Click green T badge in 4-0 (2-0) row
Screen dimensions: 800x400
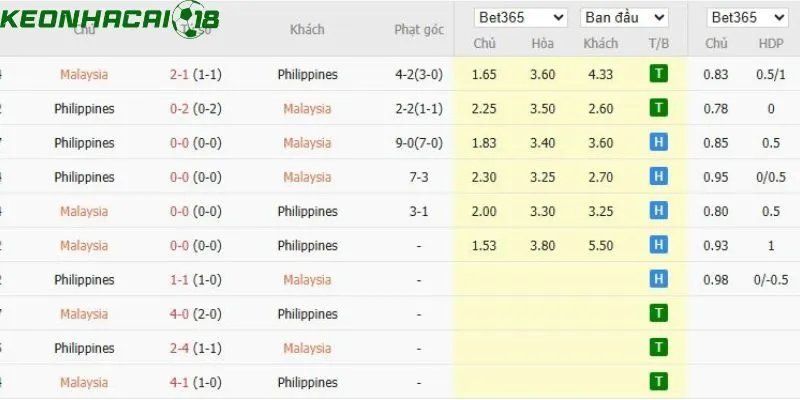pyautogui.click(x=659, y=313)
